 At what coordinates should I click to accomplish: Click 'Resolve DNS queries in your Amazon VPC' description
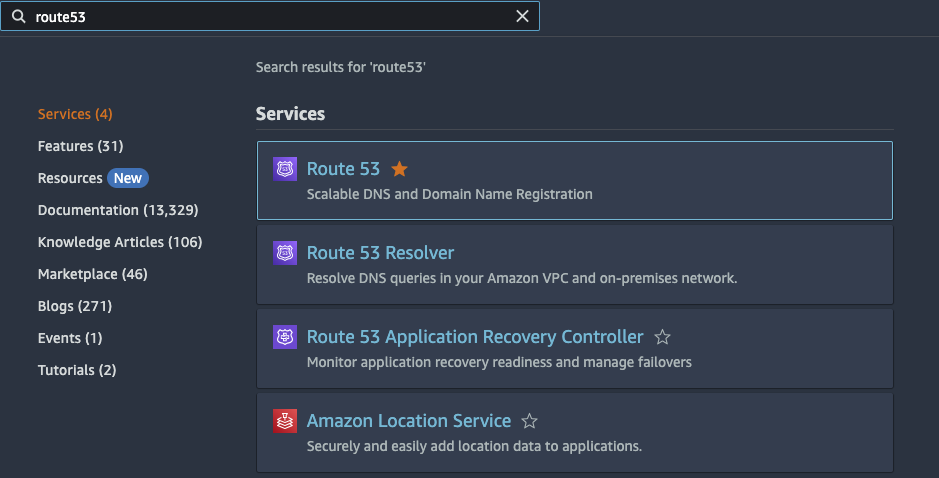(522, 278)
